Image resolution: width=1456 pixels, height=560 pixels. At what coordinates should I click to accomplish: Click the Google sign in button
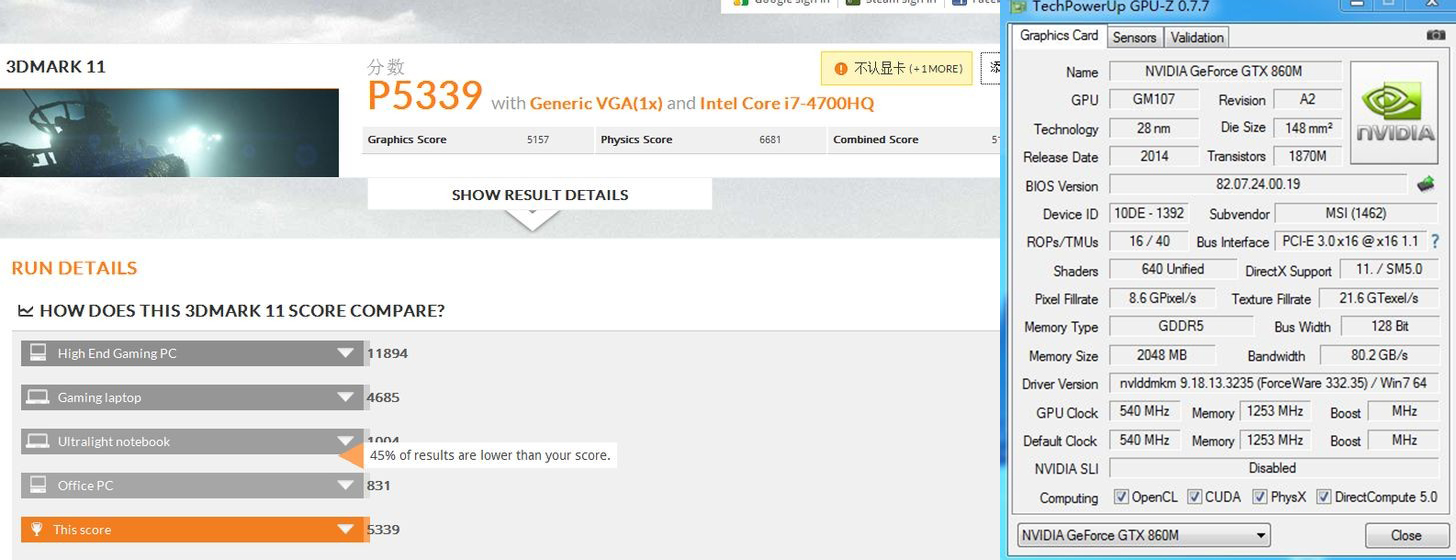click(x=781, y=4)
